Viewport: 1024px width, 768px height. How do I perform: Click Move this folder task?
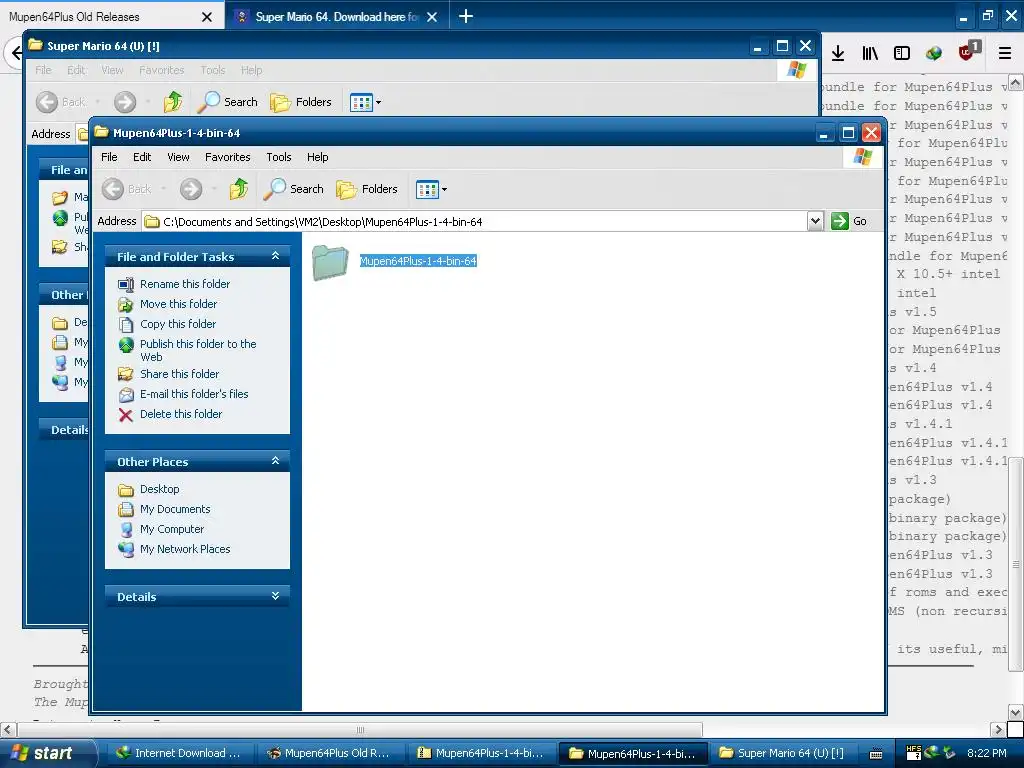tap(178, 304)
